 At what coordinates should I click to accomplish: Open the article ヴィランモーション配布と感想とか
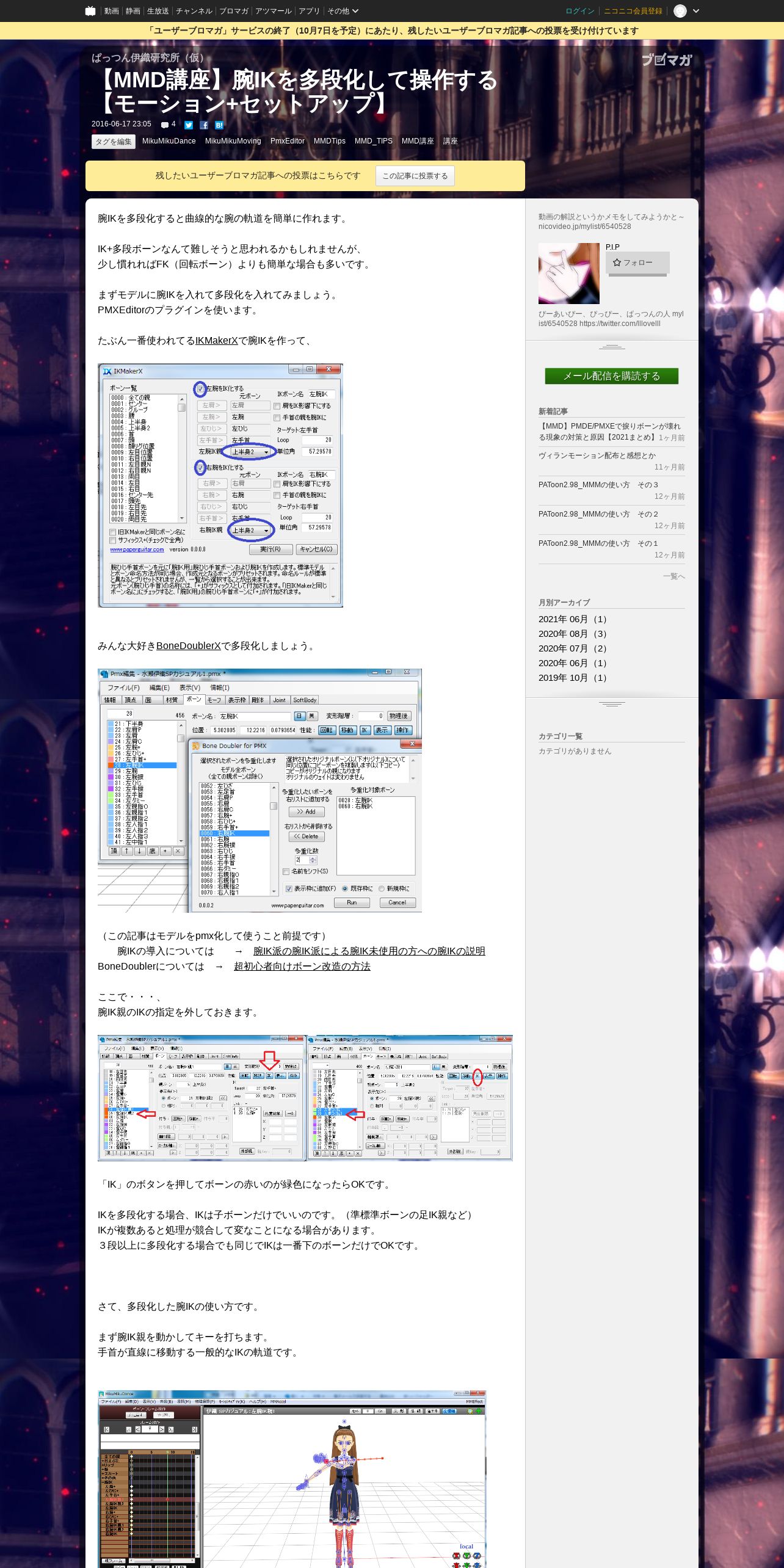(x=597, y=456)
